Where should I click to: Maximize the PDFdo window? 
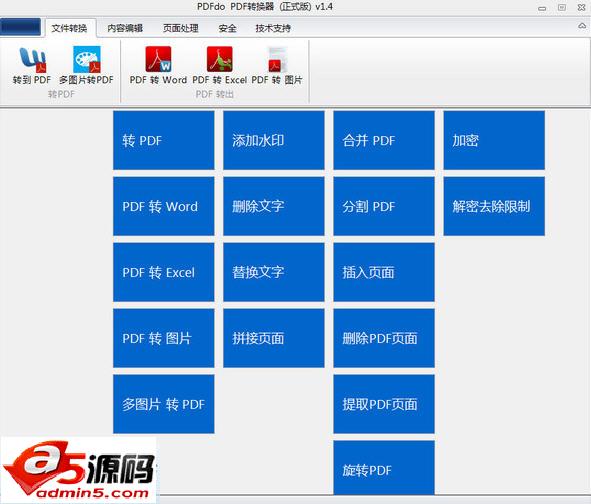(562, 8)
